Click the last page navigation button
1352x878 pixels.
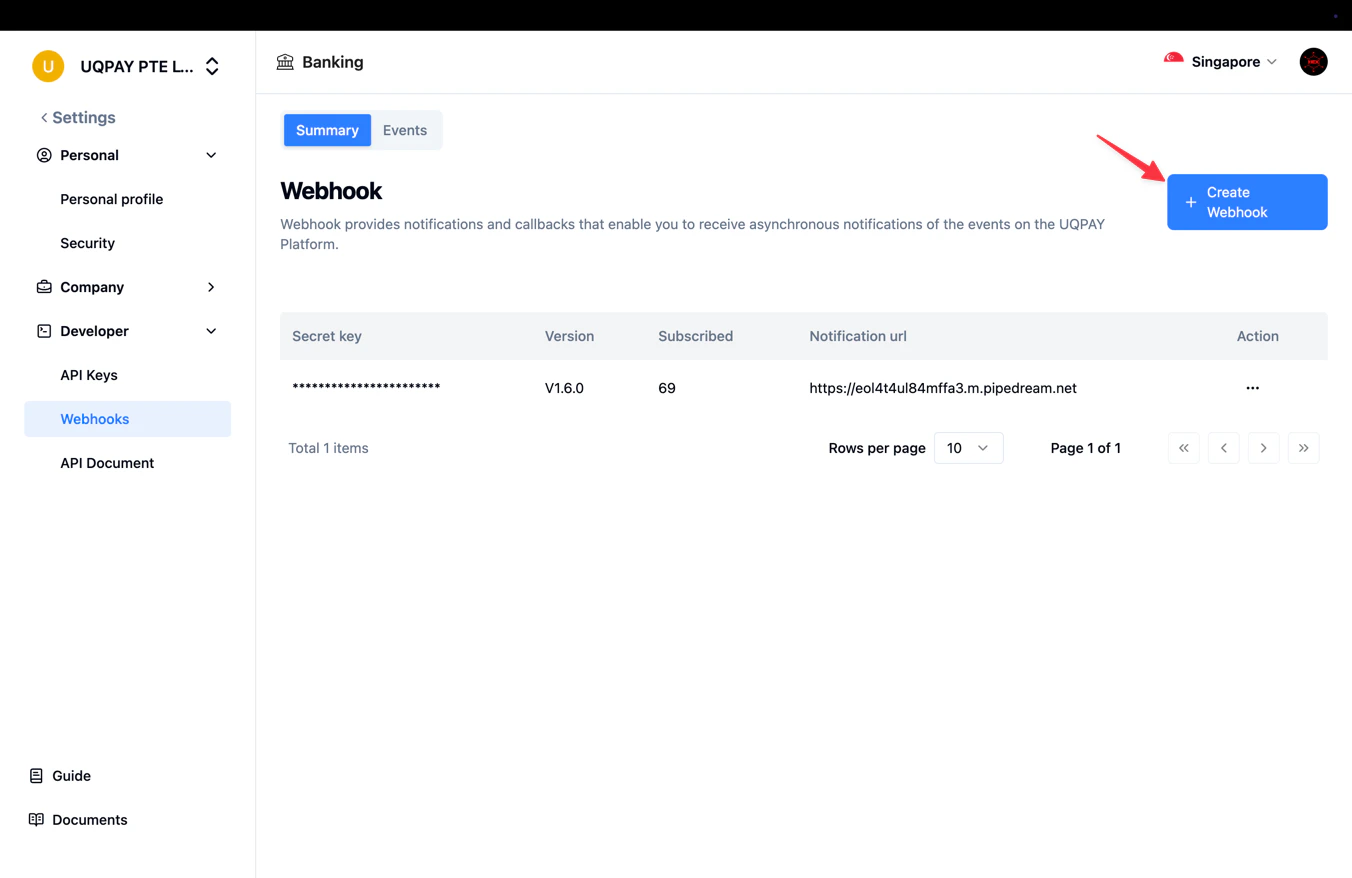[1303, 448]
